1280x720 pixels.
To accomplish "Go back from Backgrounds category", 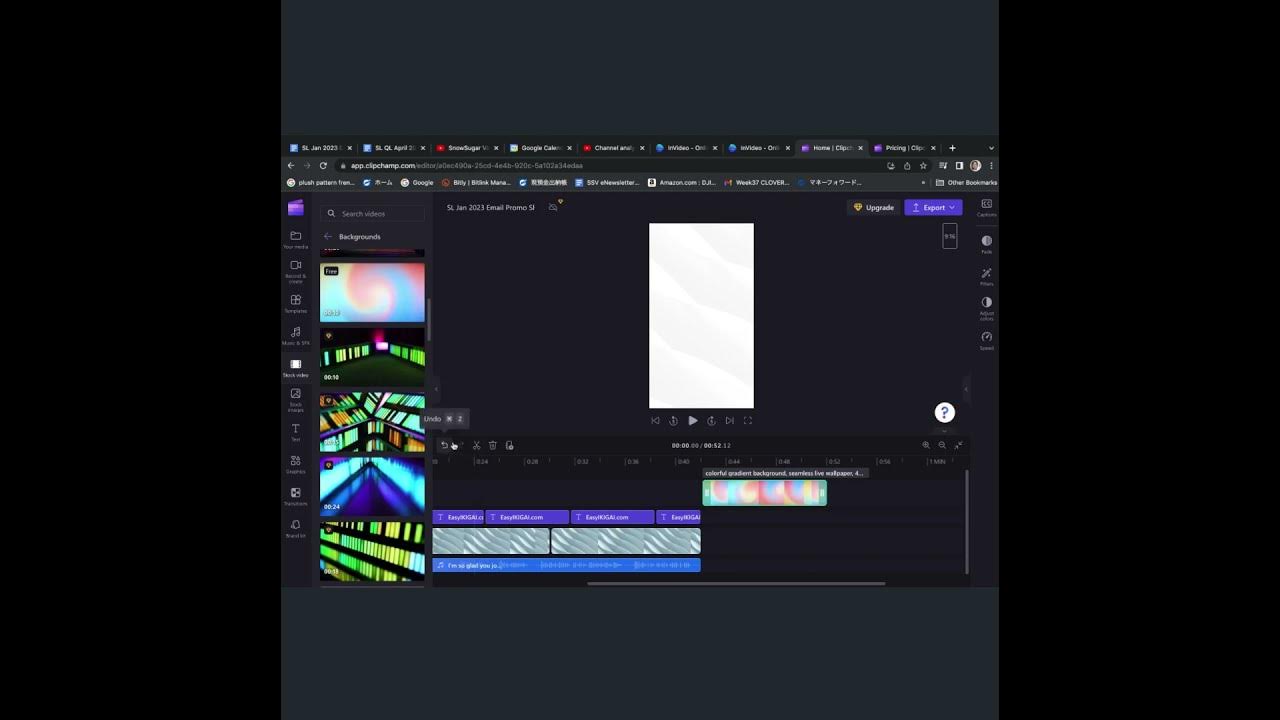I will (327, 237).
